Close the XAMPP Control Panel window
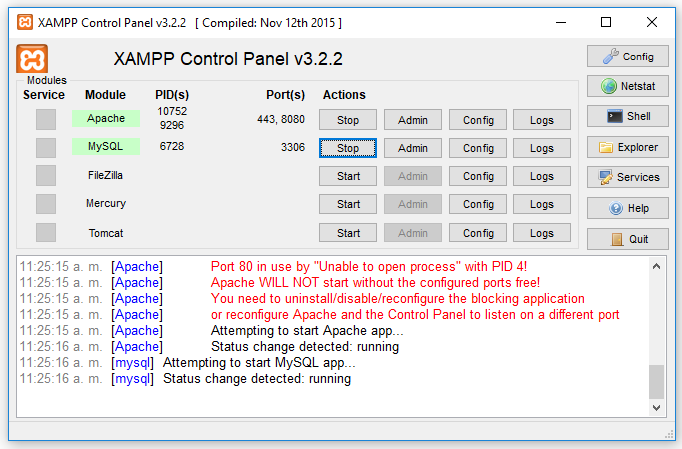The height and width of the screenshot is (449, 682). coord(652,22)
